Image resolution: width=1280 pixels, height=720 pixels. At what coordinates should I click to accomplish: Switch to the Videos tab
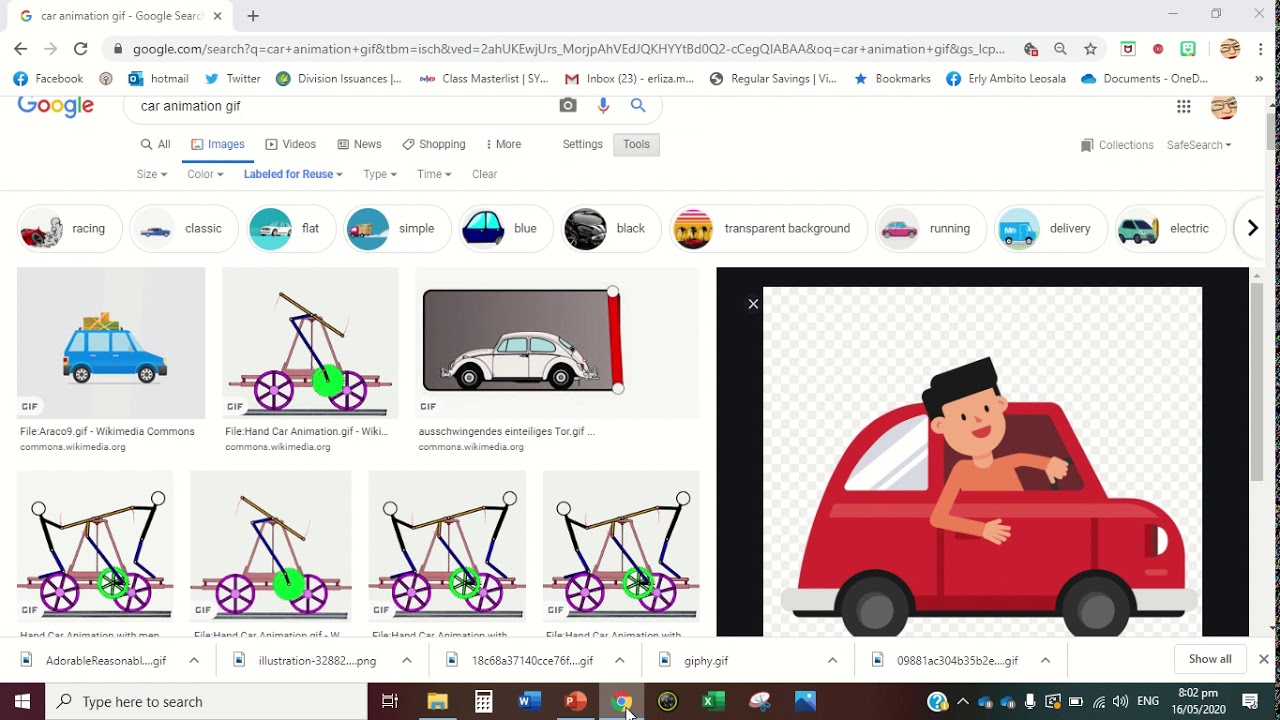coord(291,144)
